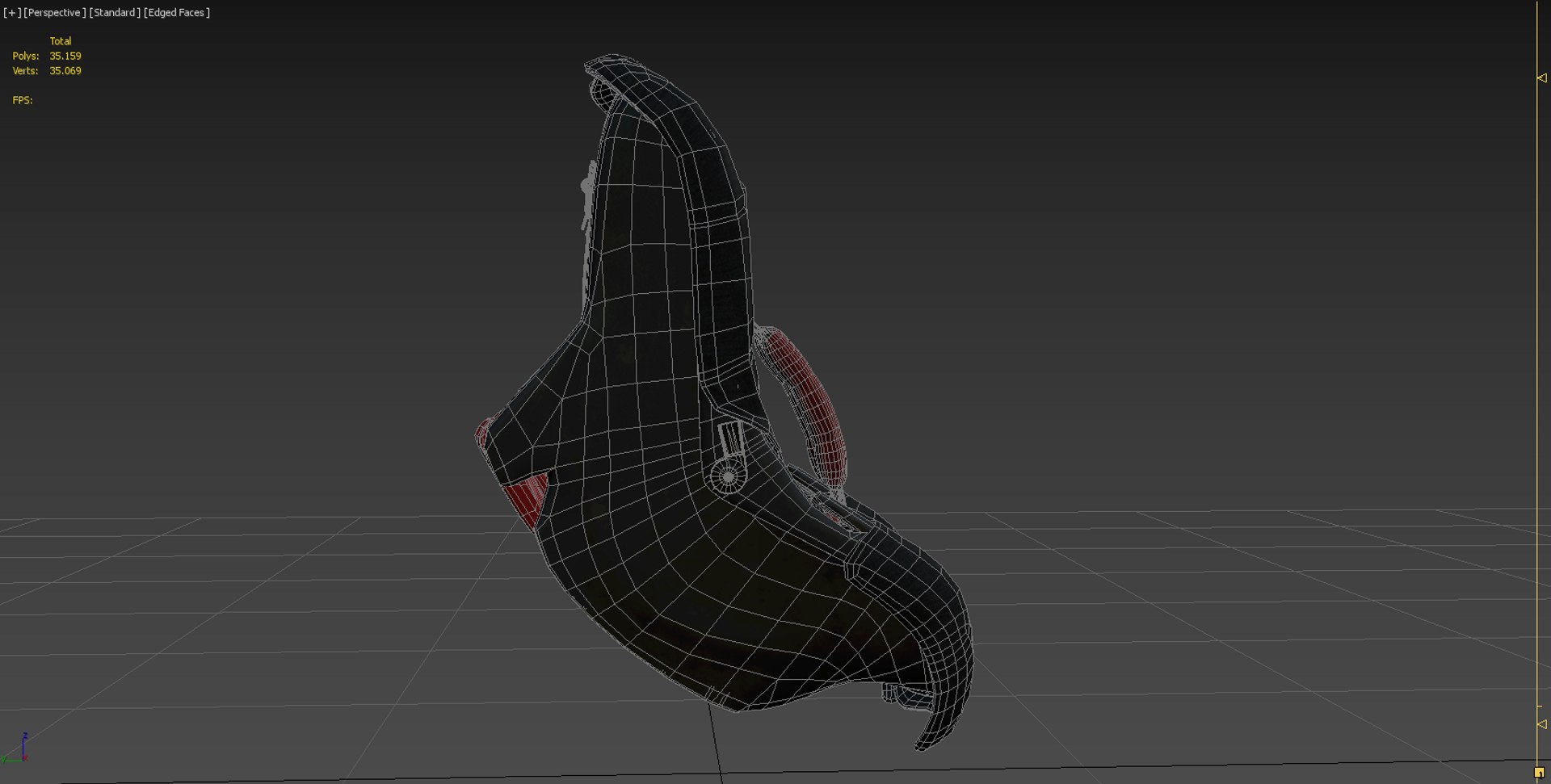1551x784 pixels.
Task: Open the Standard shading quality menu
Action: [115, 13]
